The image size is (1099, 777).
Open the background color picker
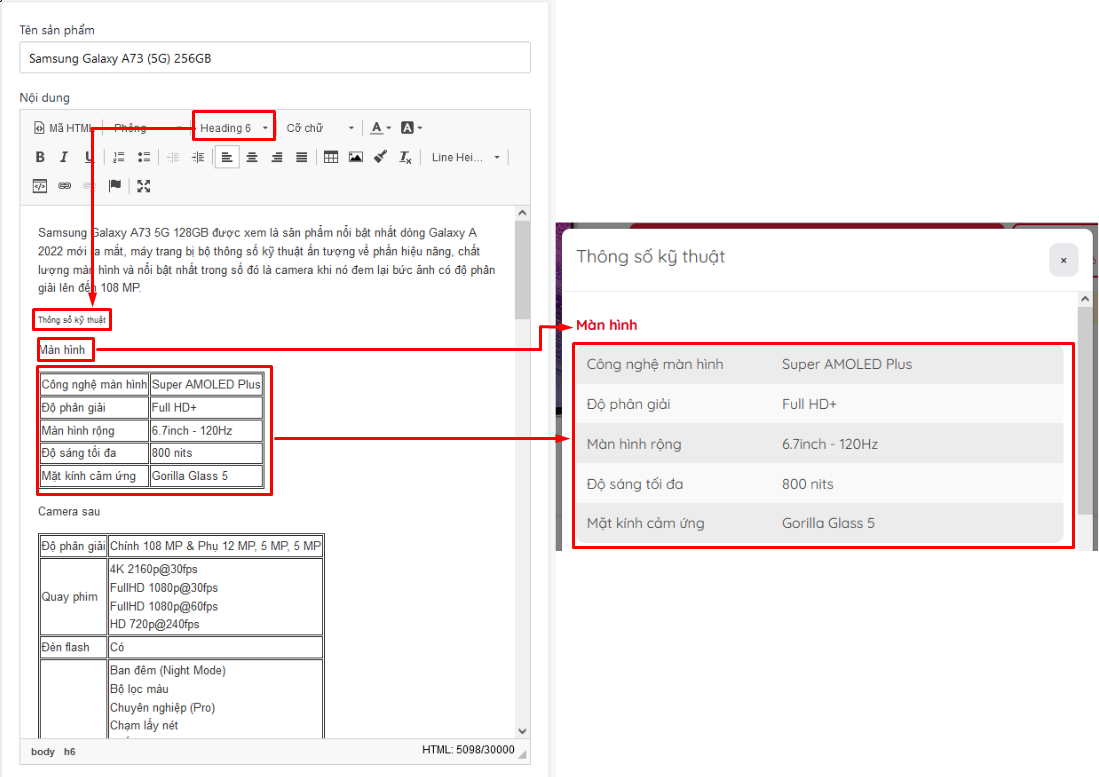(x=411, y=128)
